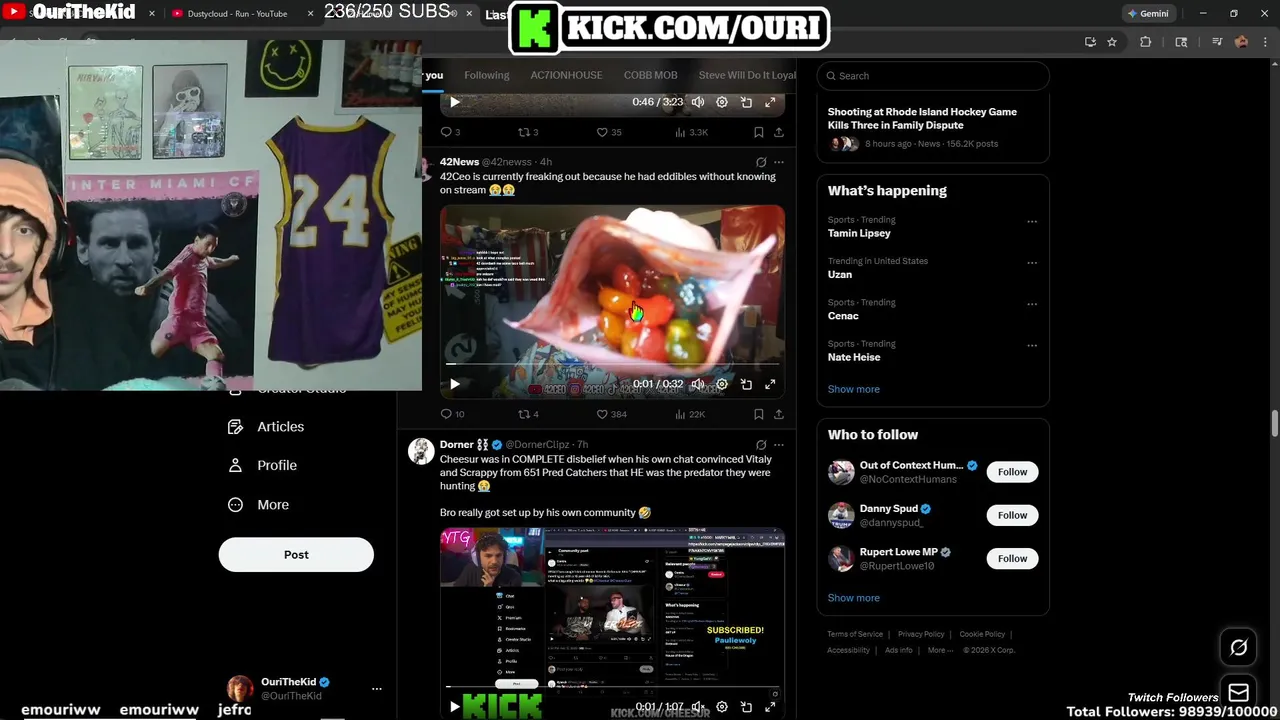
Task: Open more options on Dorner post
Action: [779, 445]
